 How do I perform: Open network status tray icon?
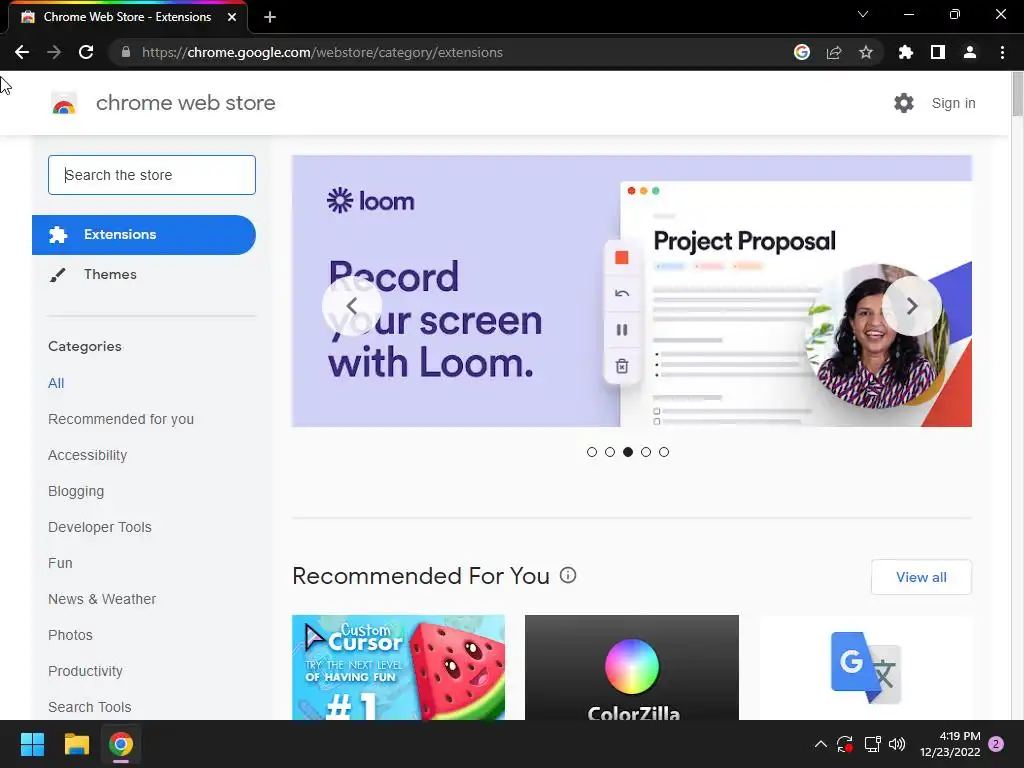(x=872, y=744)
